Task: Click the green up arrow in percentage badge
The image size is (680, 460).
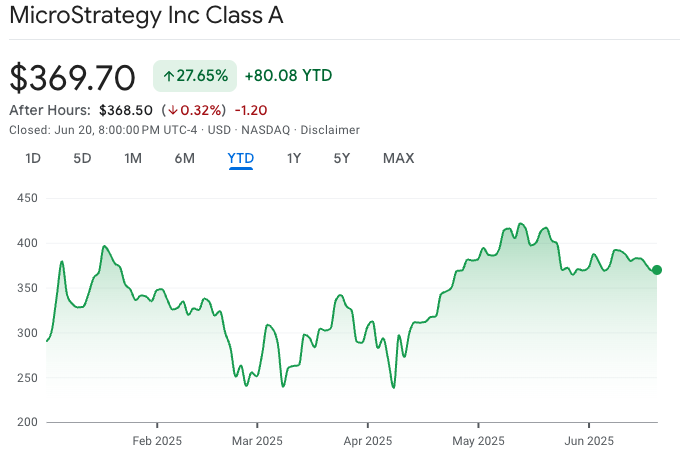Action: (168, 76)
